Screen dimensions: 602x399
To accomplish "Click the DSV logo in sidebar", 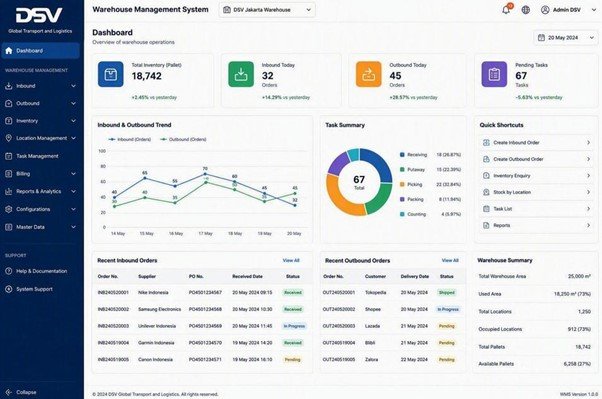I will (x=40, y=16).
